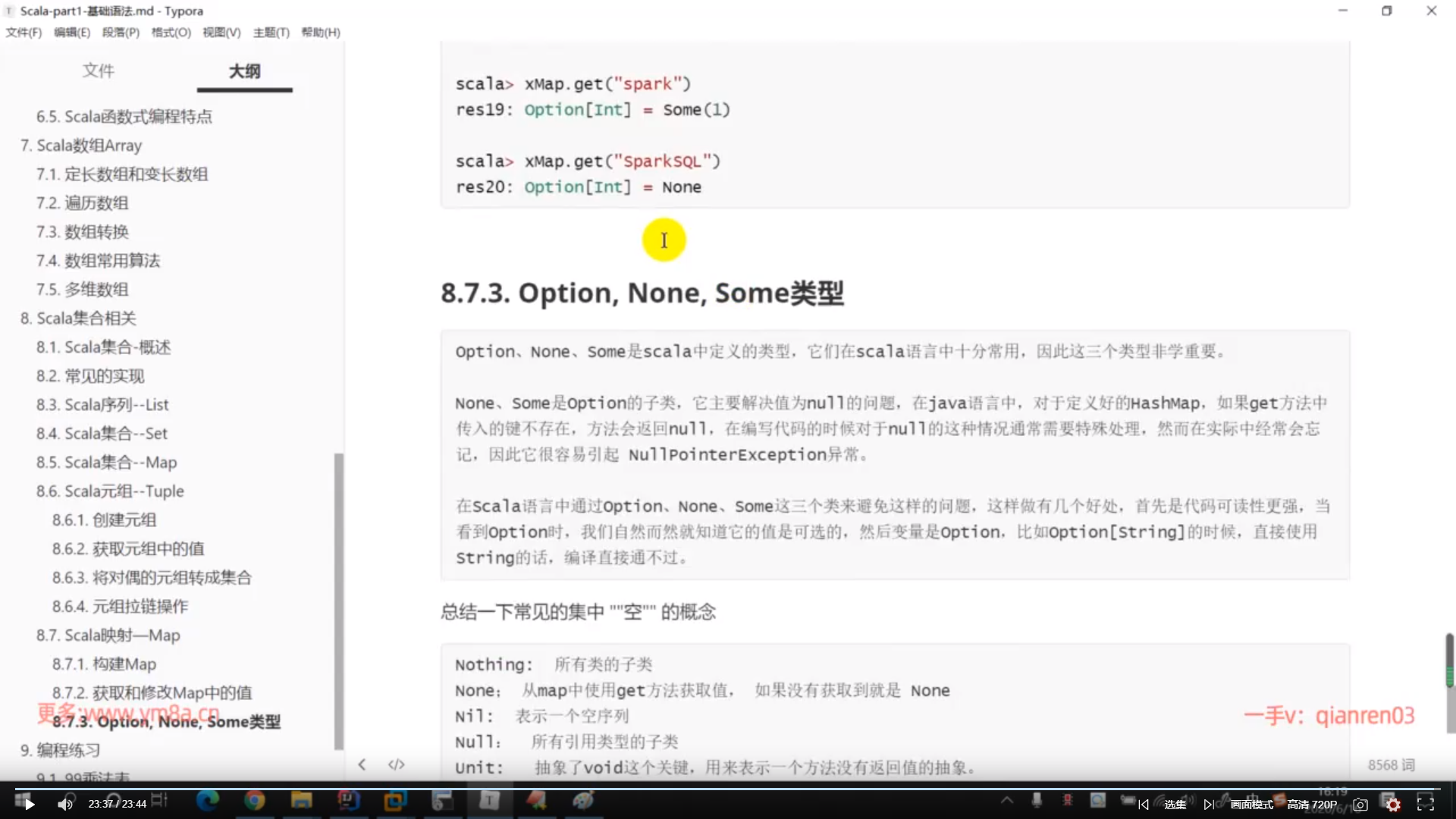Play the video
The height and width of the screenshot is (819, 1456).
tap(30, 805)
